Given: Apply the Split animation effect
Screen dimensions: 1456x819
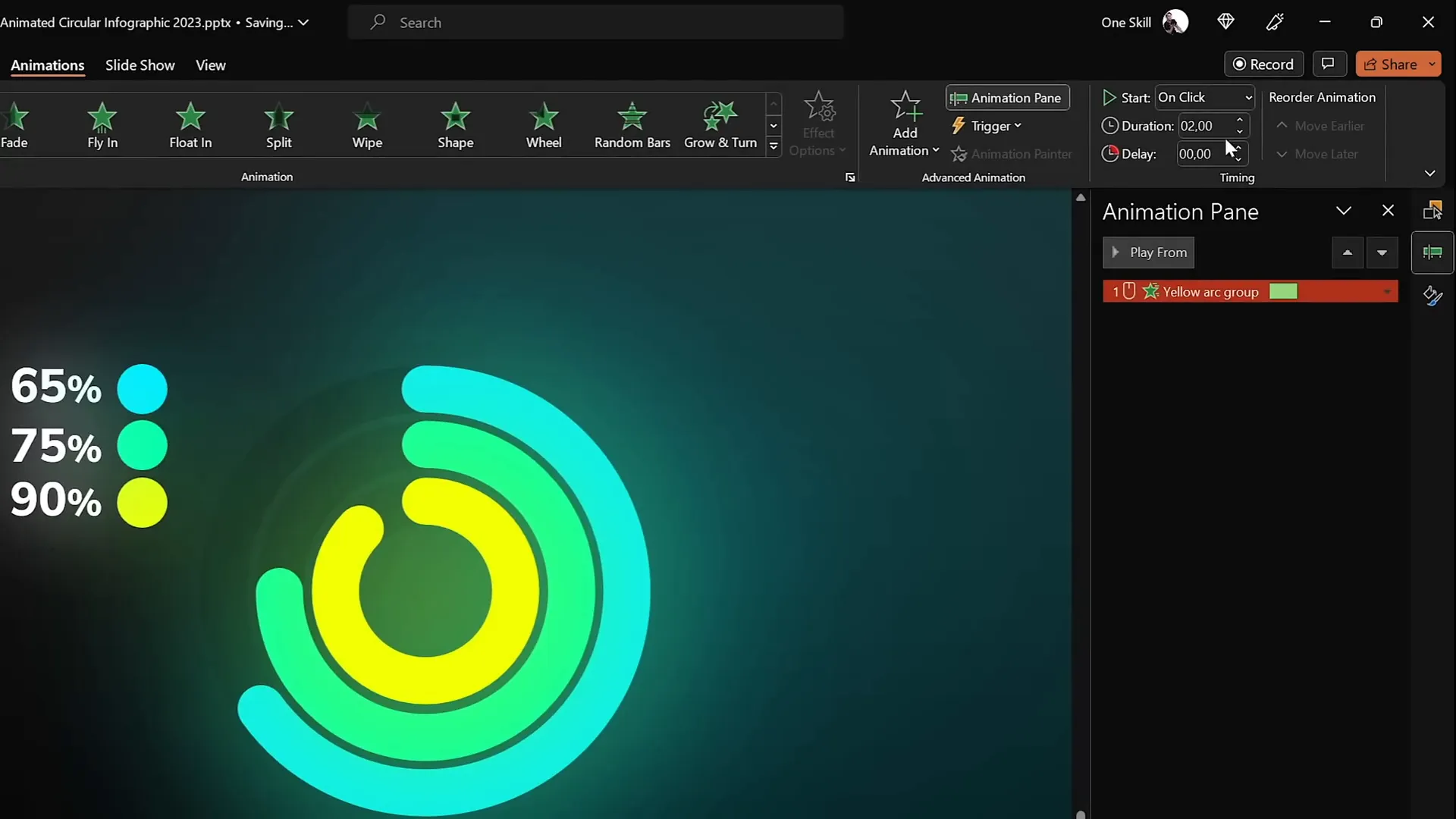Looking at the screenshot, I should tap(278, 126).
